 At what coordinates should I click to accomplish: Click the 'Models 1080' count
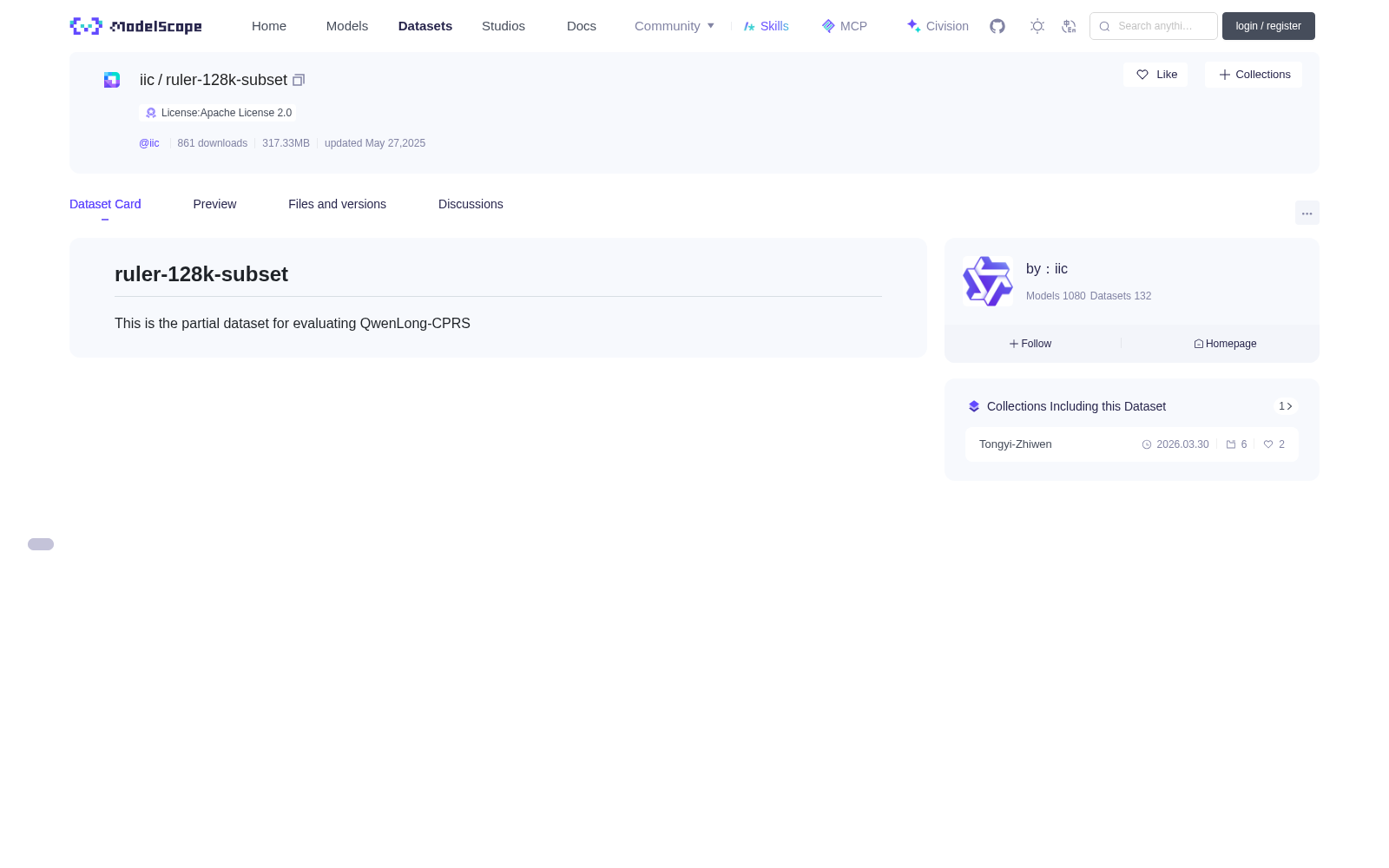[x=1056, y=296]
